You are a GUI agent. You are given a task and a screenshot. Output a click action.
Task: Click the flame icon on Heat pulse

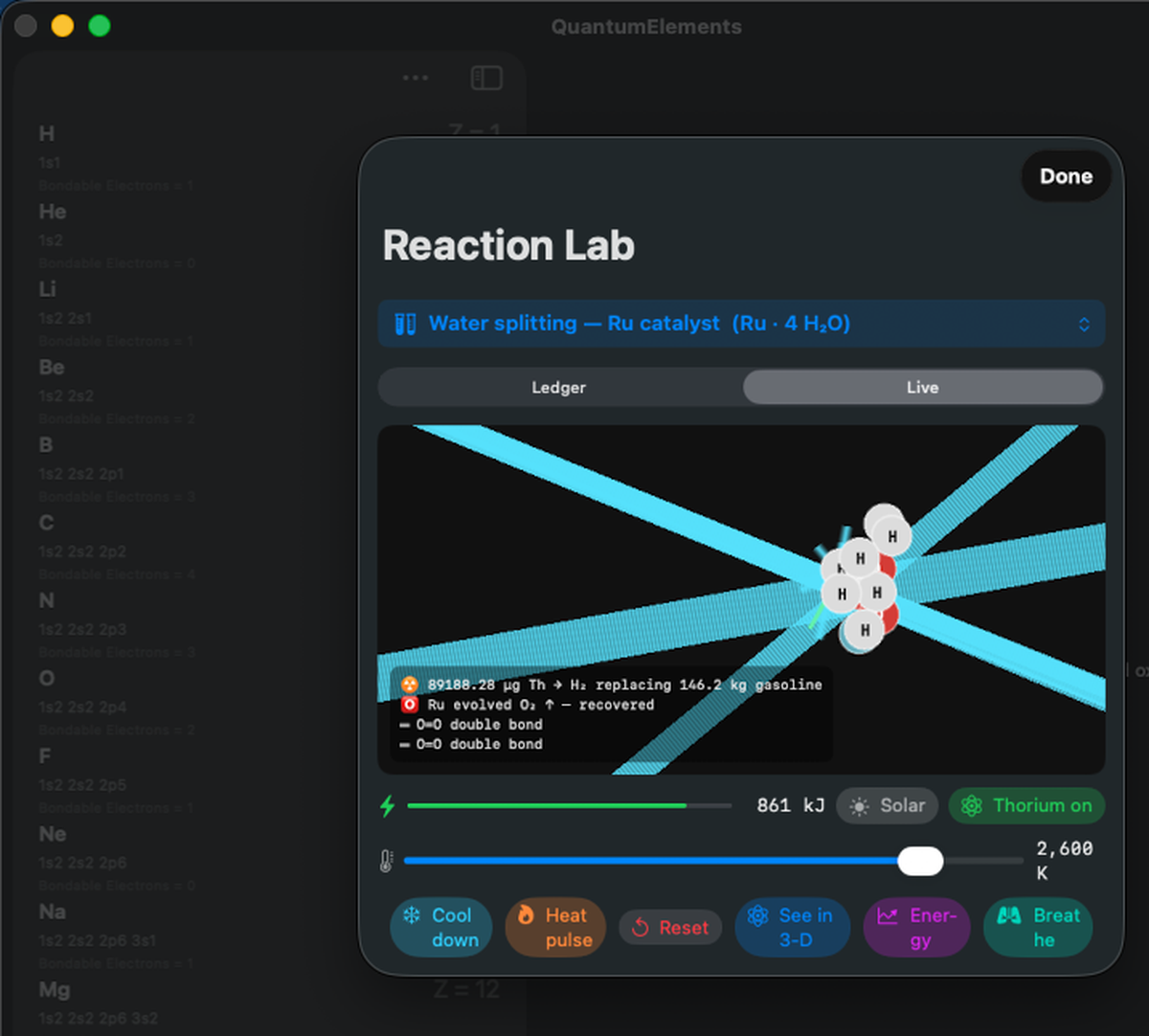[x=526, y=915]
